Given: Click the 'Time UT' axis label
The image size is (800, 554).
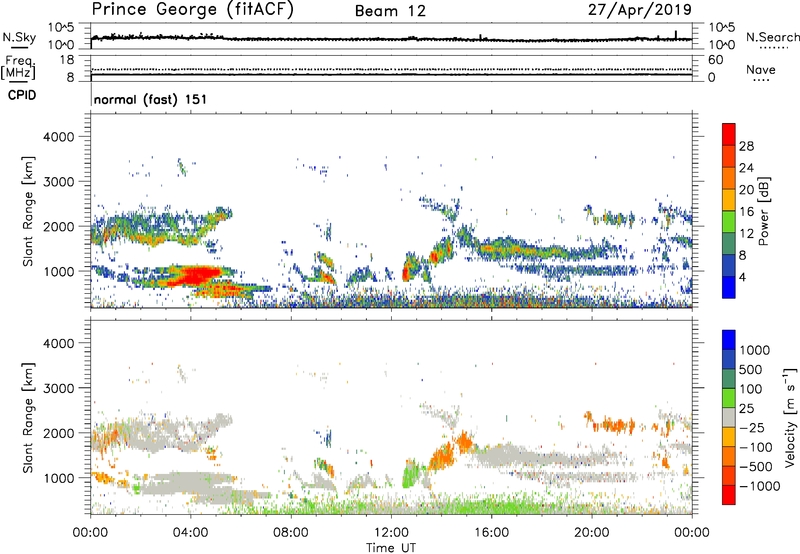Looking at the screenshot, I should (x=391, y=548).
